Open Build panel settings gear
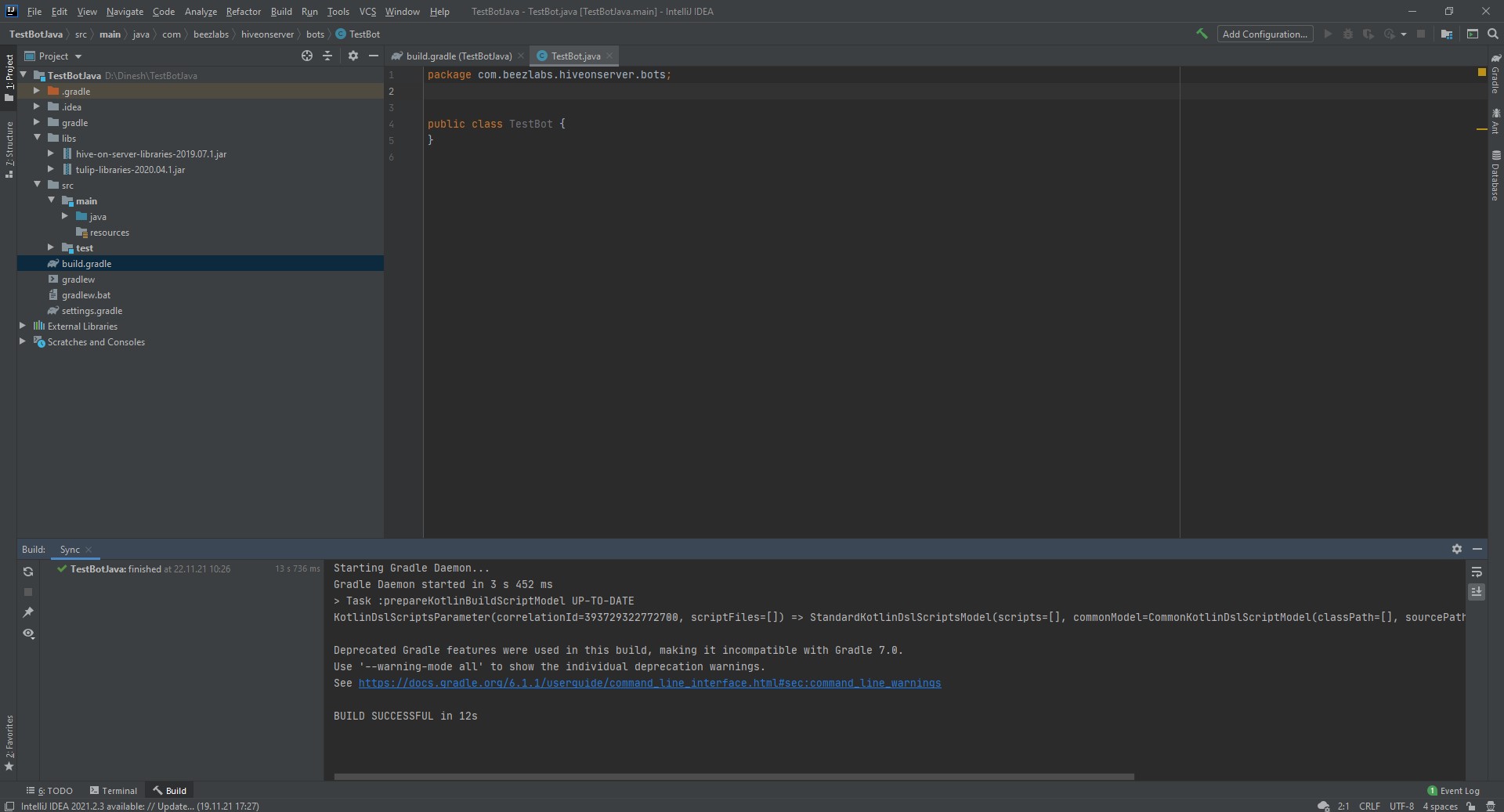Viewport: 1504px width, 812px height. point(1457,549)
